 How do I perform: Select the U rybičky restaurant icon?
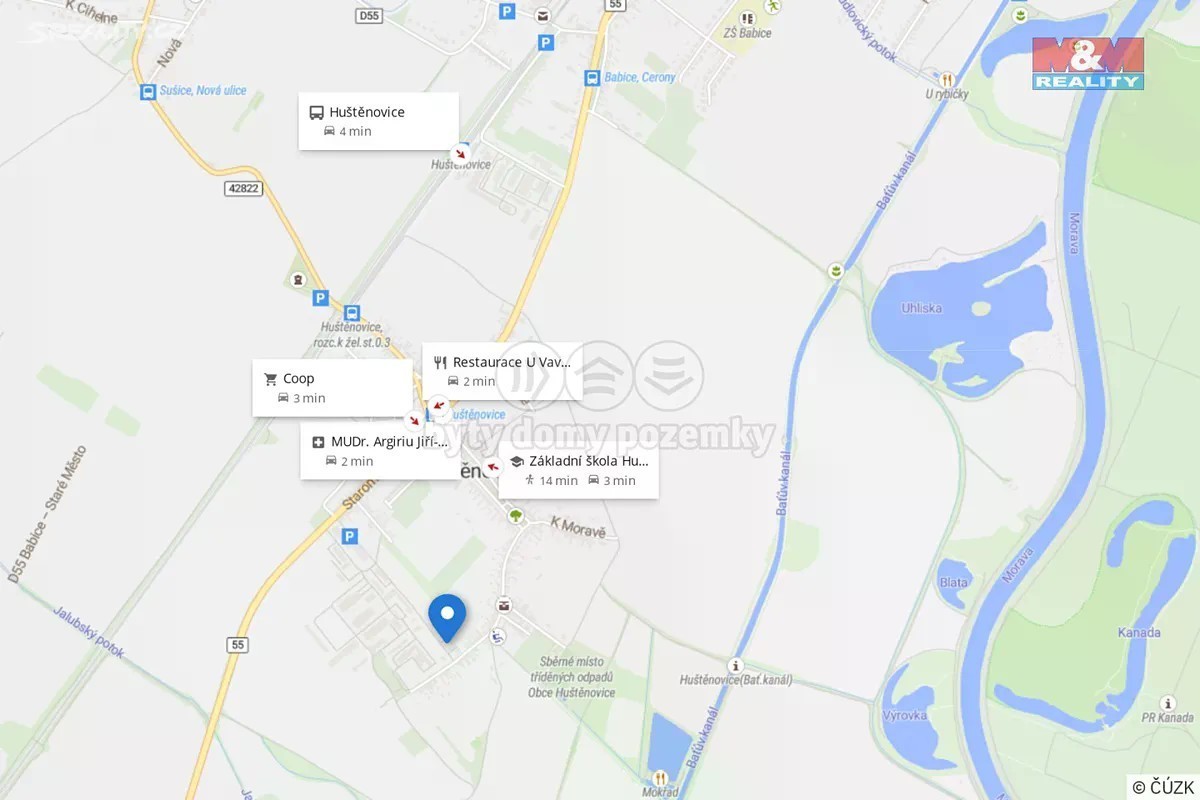point(946,79)
